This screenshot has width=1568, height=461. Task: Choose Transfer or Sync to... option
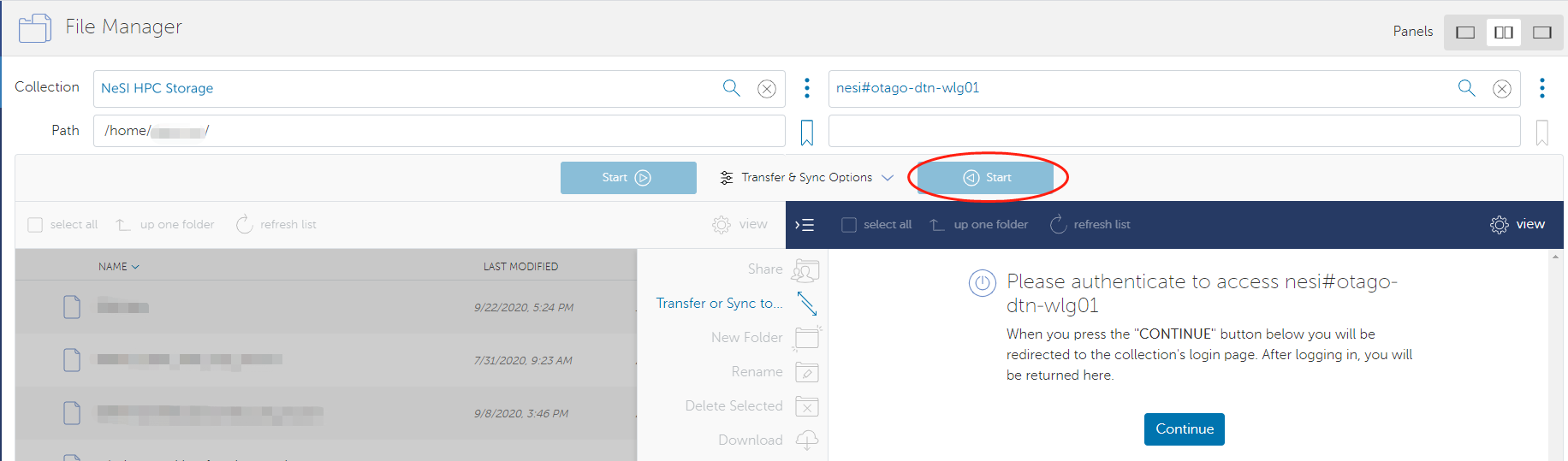click(x=719, y=303)
